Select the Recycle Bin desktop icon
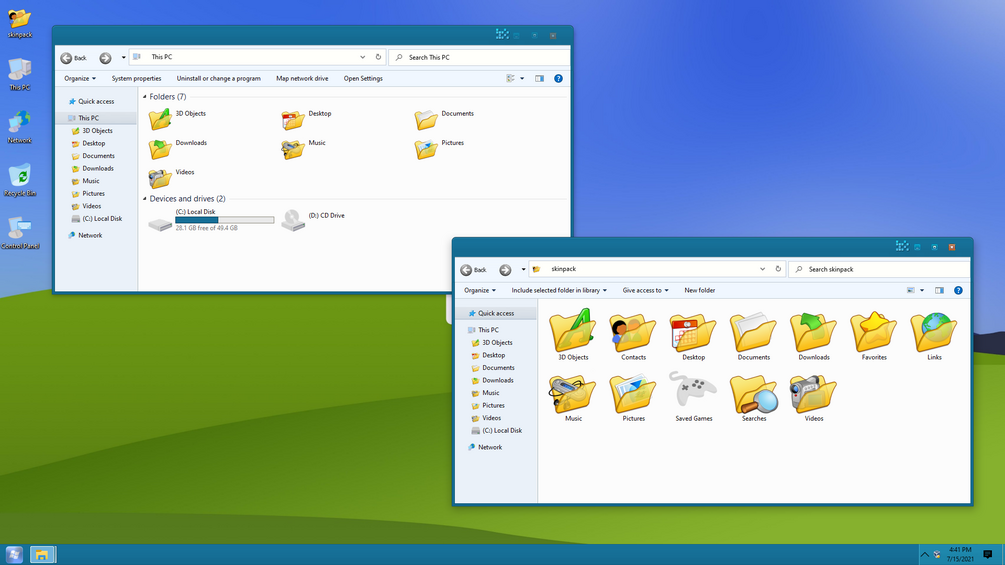Image resolution: width=1005 pixels, height=565 pixels. coord(19,180)
